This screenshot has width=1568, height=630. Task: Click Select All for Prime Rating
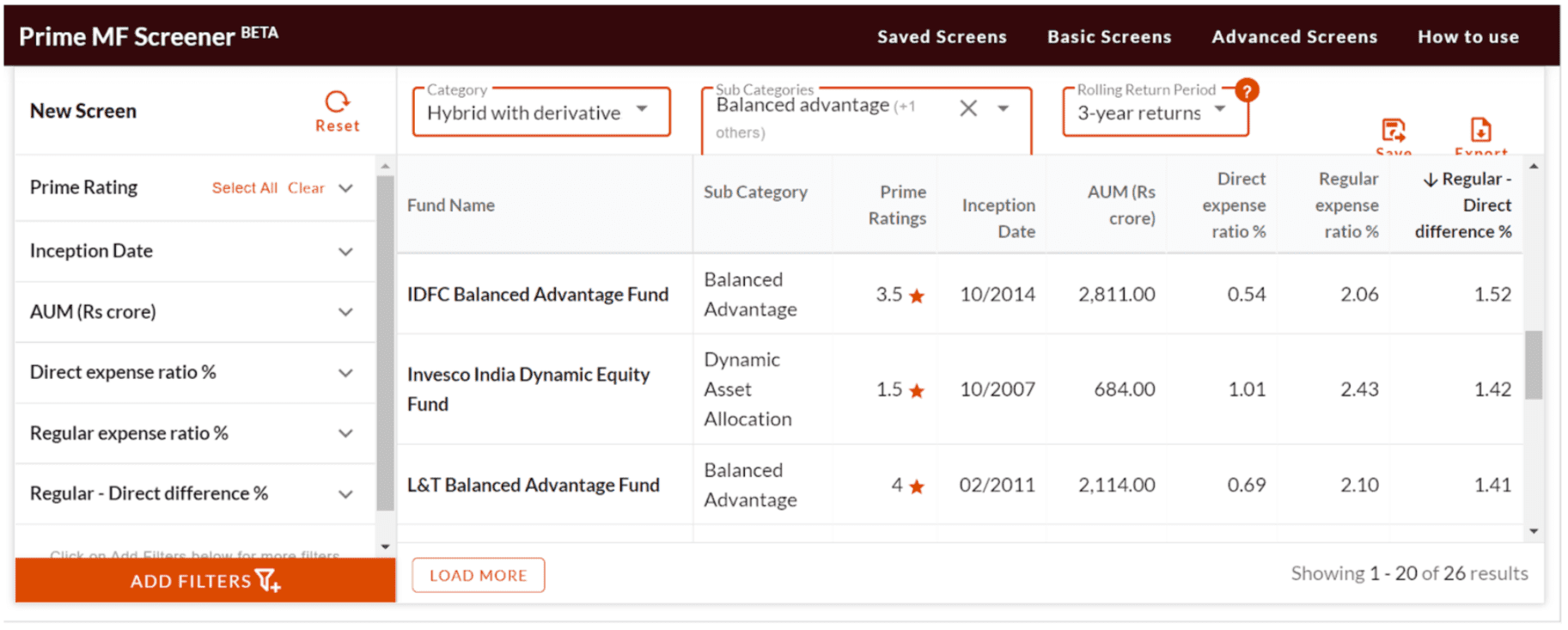[x=245, y=188]
